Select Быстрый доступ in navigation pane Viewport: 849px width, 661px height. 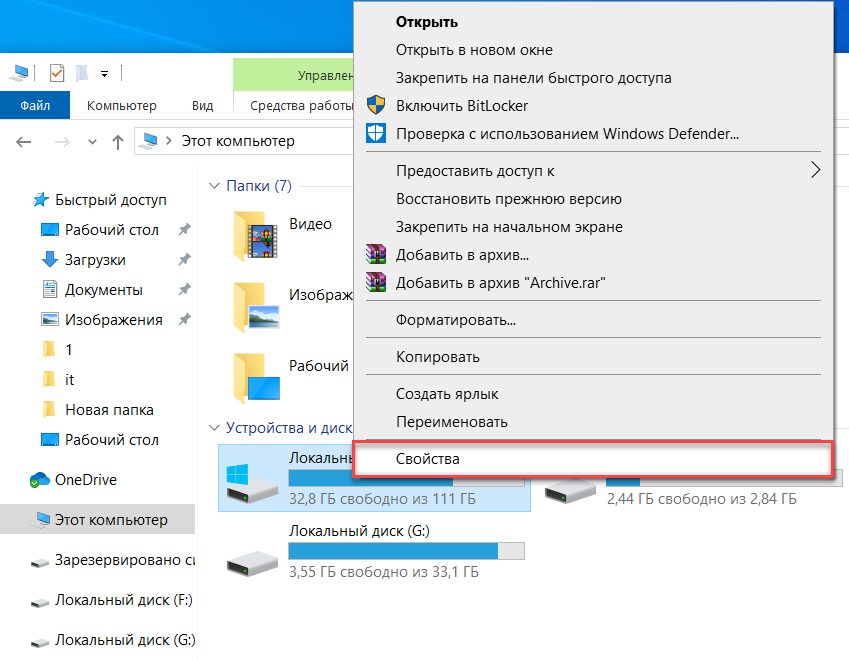point(110,200)
